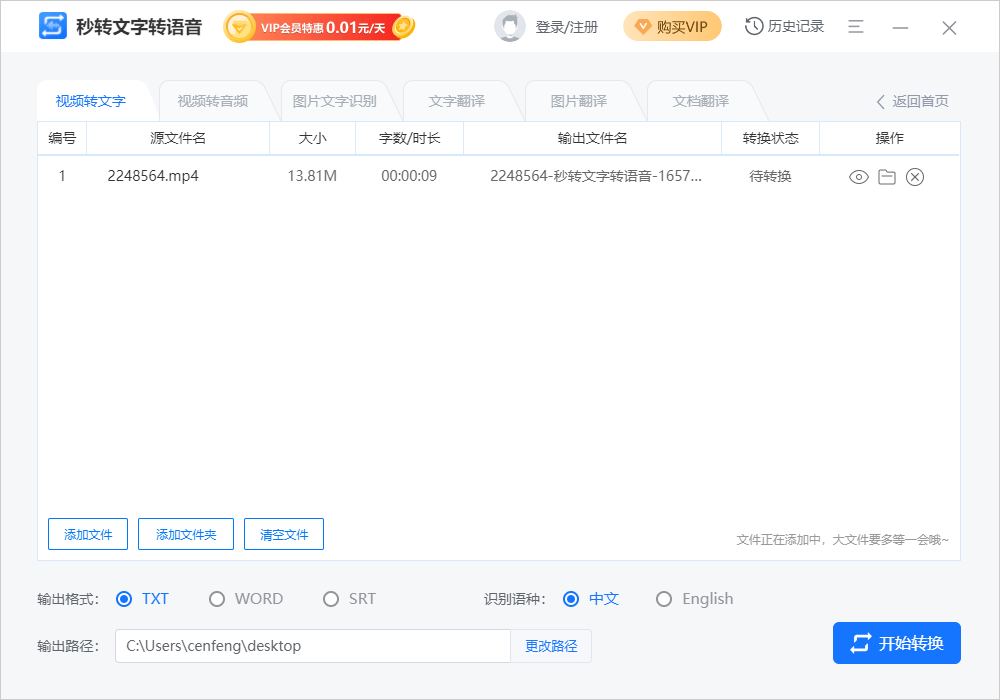1000x700 pixels.
Task: Open the VIP 0.01元/天 promotion banner
Action: [320, 27]
